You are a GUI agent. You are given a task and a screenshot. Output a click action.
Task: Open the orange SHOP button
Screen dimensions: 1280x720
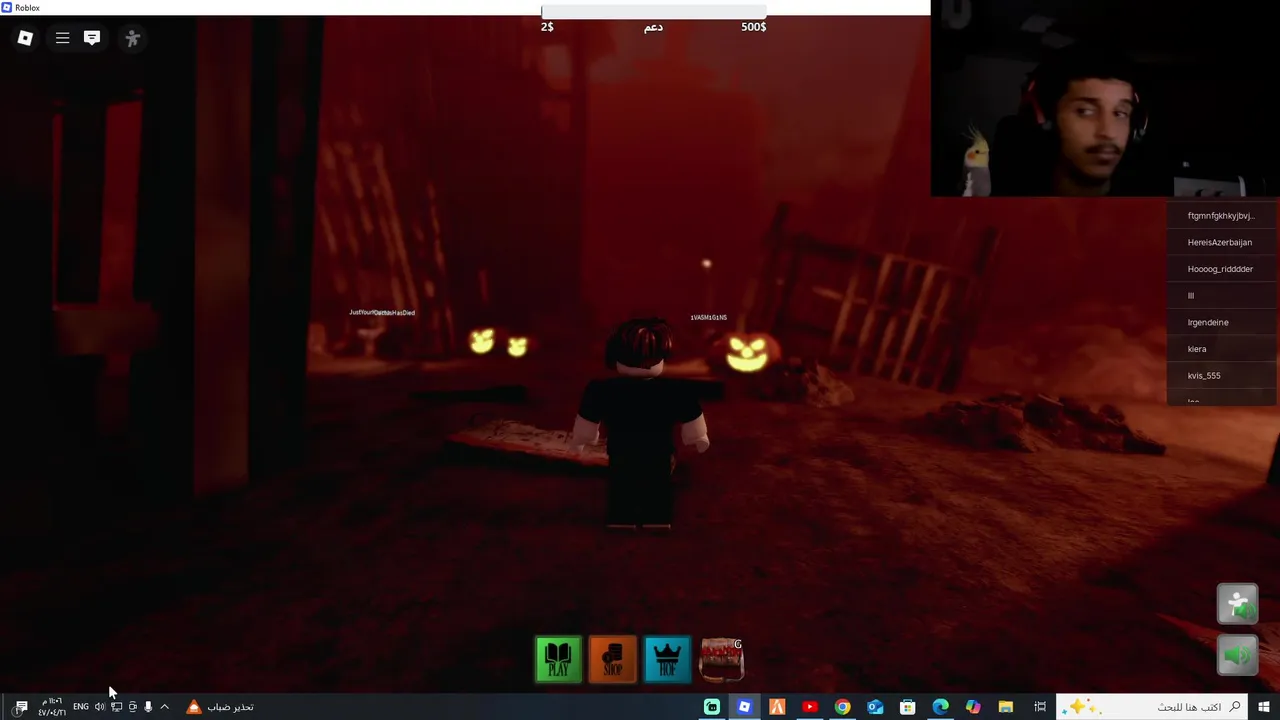pos(612,660)
